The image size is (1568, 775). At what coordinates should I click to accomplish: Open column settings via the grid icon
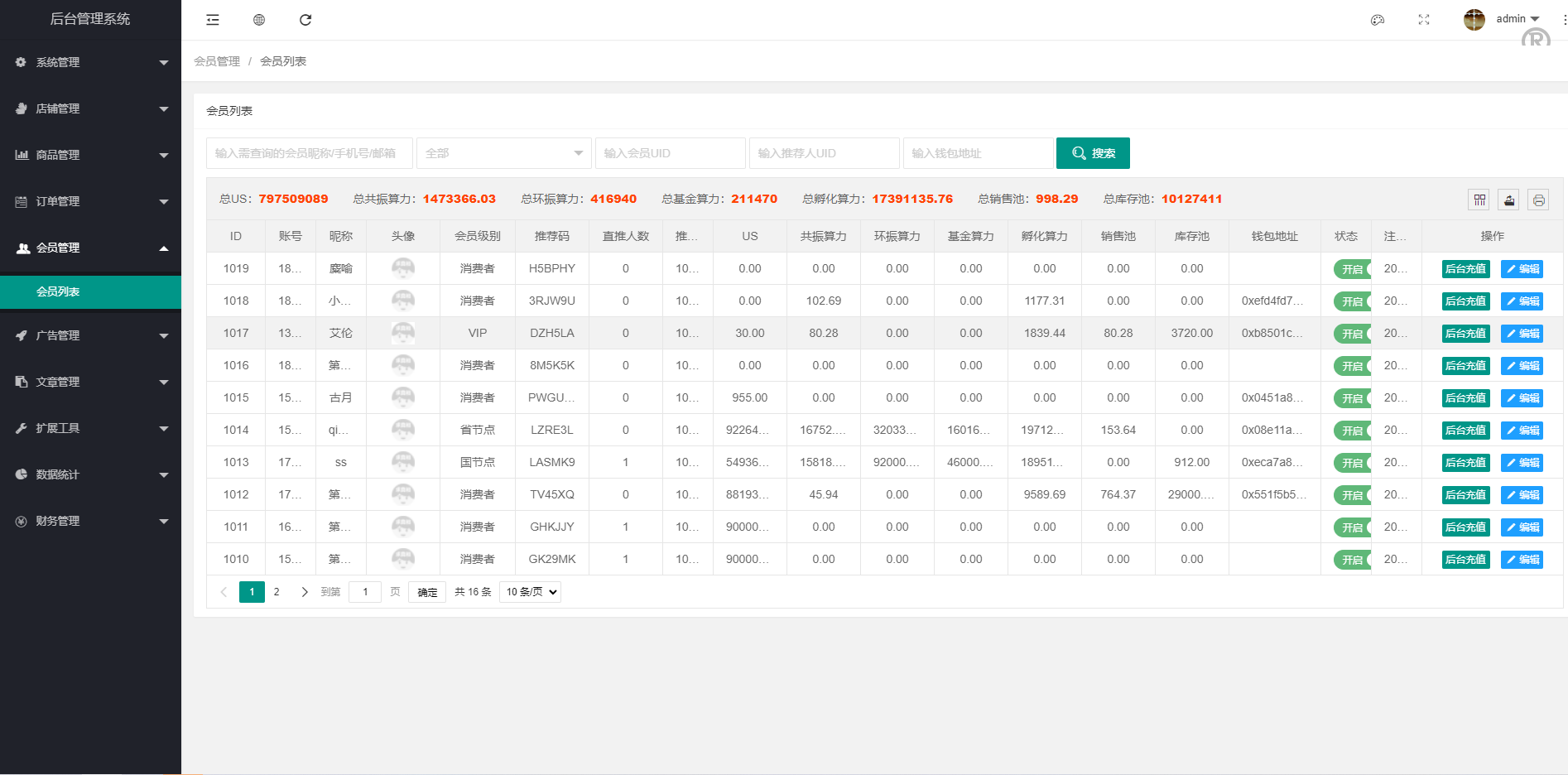pyautogui.click(x=1479, y=200)
